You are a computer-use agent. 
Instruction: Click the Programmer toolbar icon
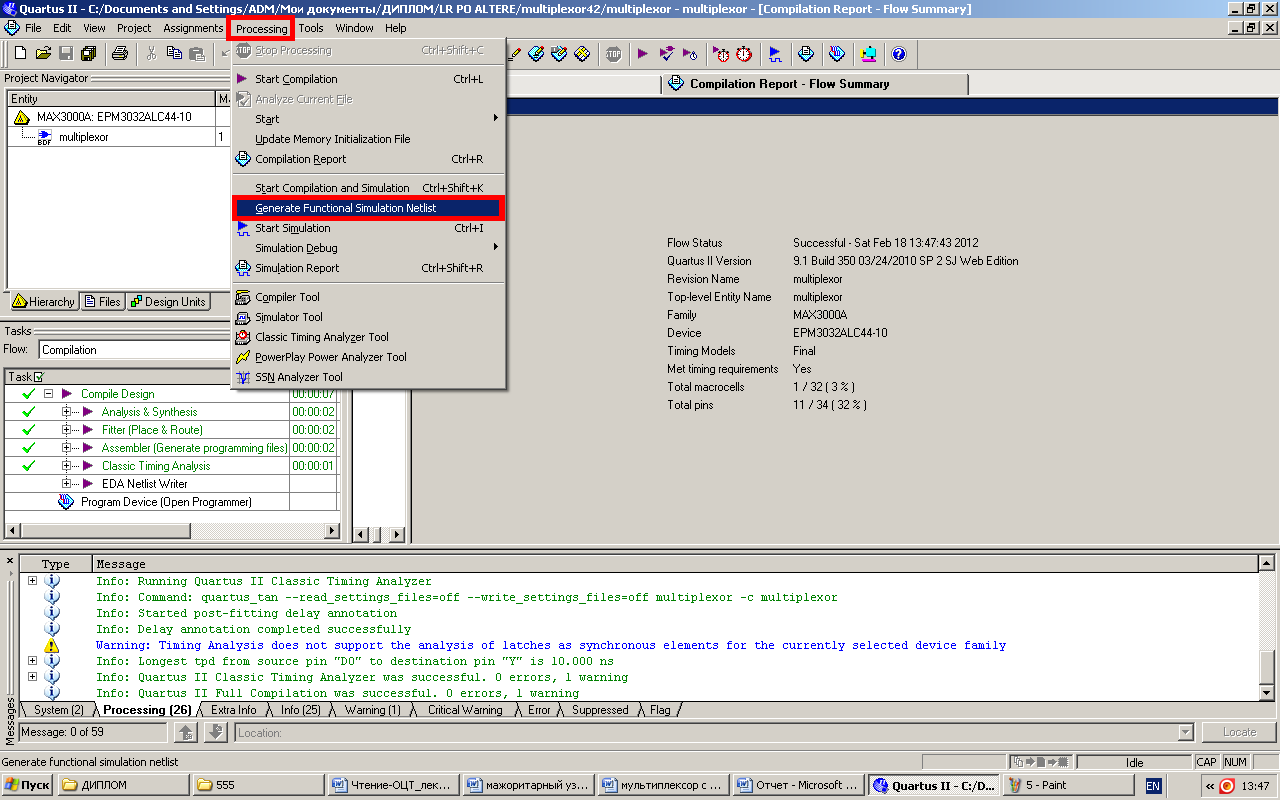click(837, 53)
